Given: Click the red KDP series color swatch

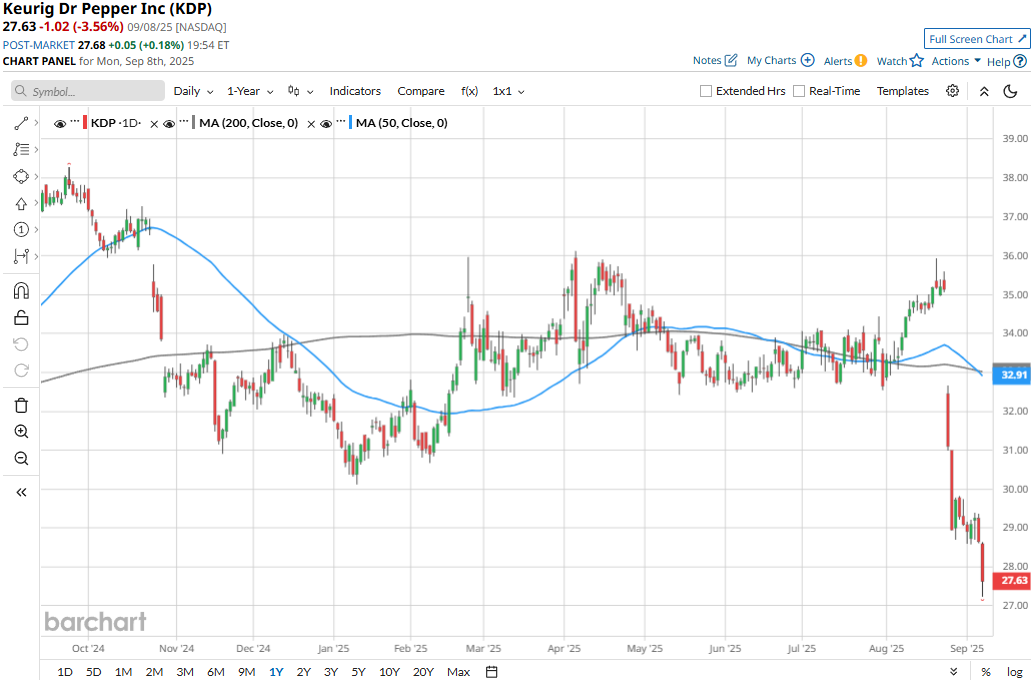Looking at the screenshot, I should click(85, 123).
